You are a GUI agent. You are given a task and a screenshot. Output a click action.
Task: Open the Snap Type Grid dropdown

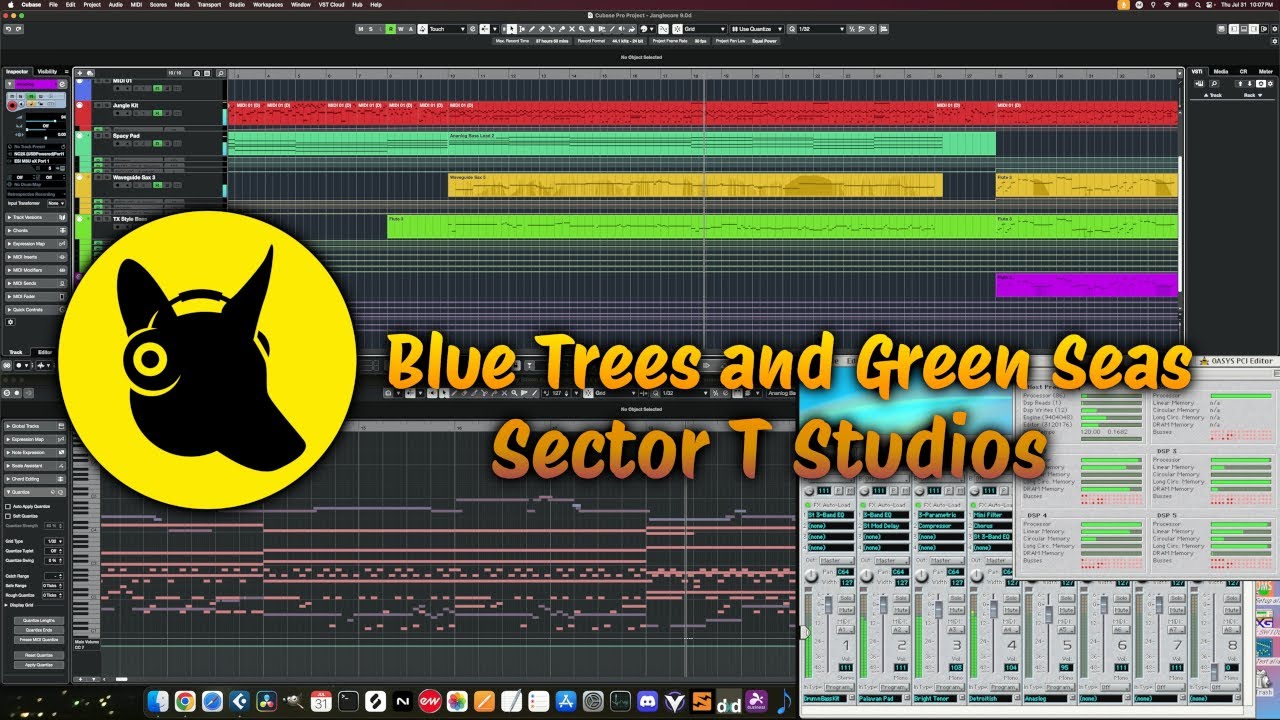click(704, 29)
